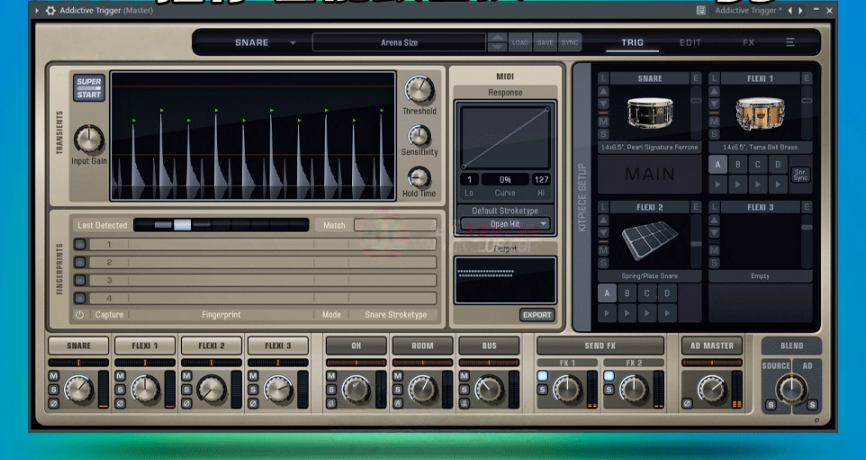Open the hamburger menu icon
This screenshot has width=866, height=460.
pyautogui.click(x=790, y=43)
